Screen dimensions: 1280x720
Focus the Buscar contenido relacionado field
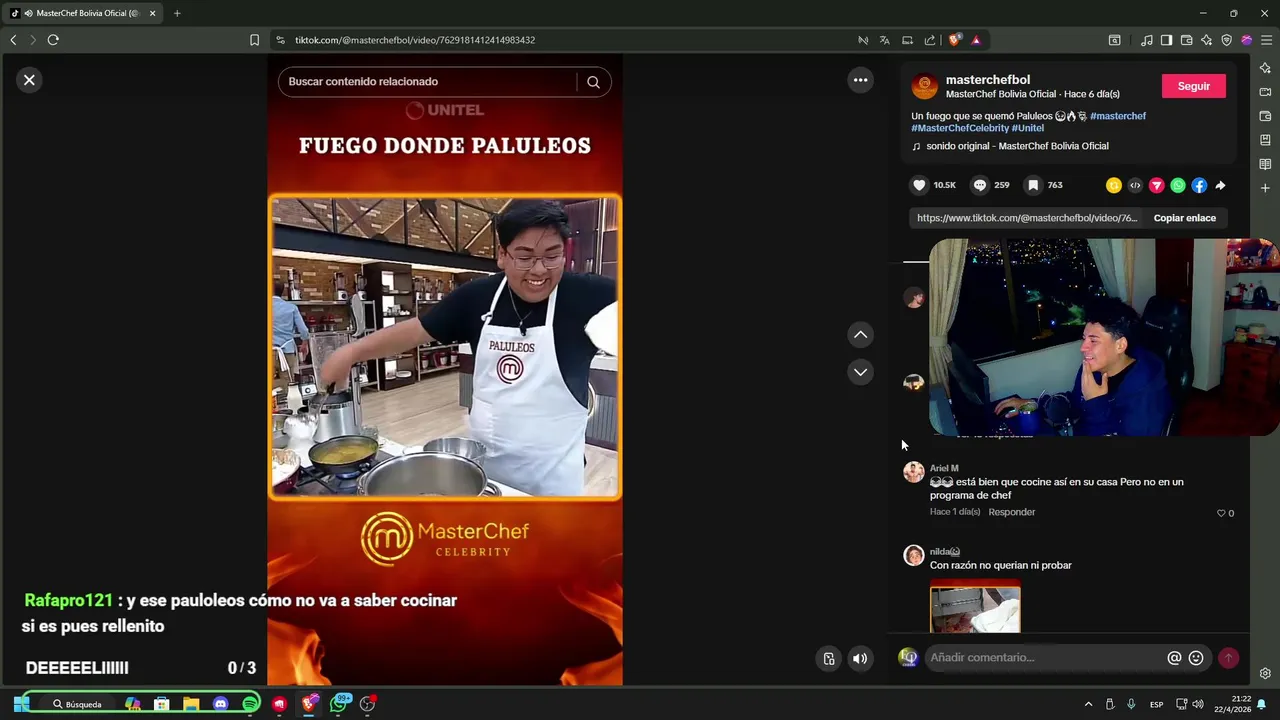pyautogui.click(x=430, y=82)
